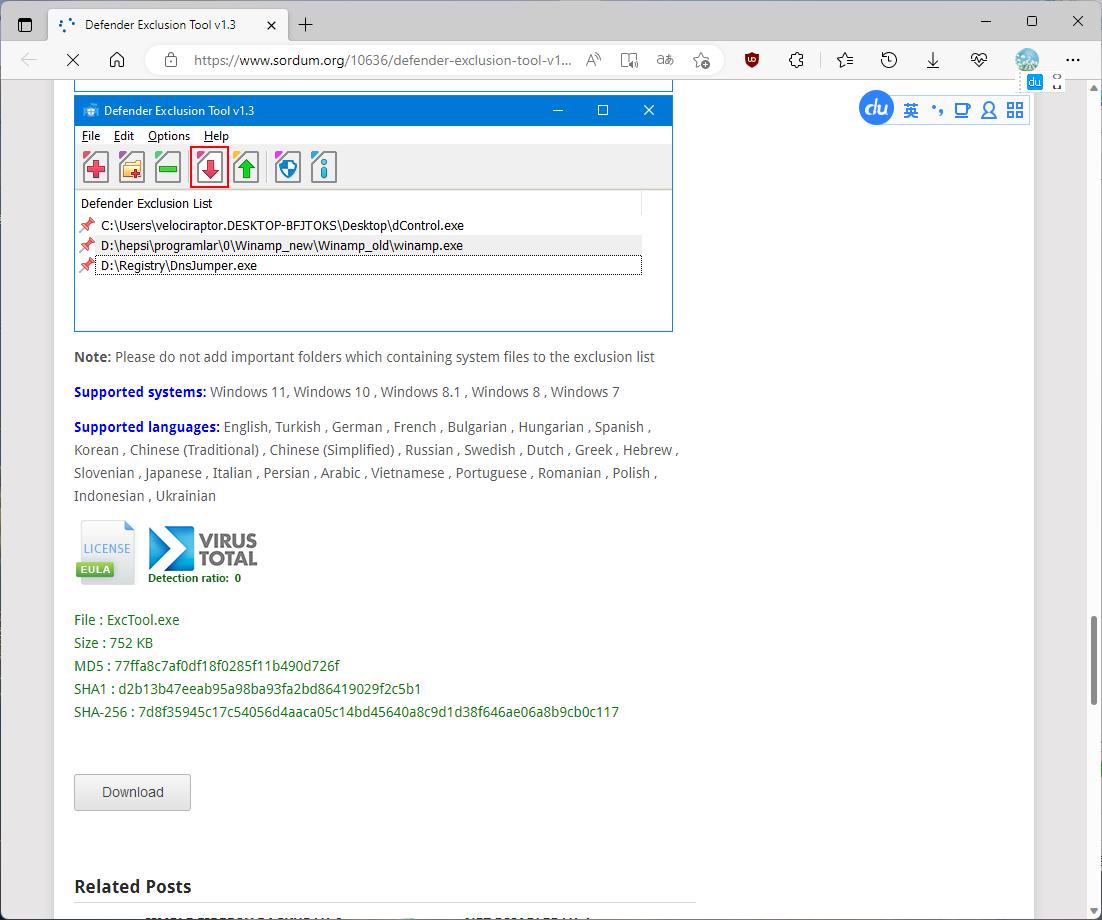Toggle the pin next to DnsJumper.exe entry
This screenshot has height=920, width=1102.
click(87, 265)
